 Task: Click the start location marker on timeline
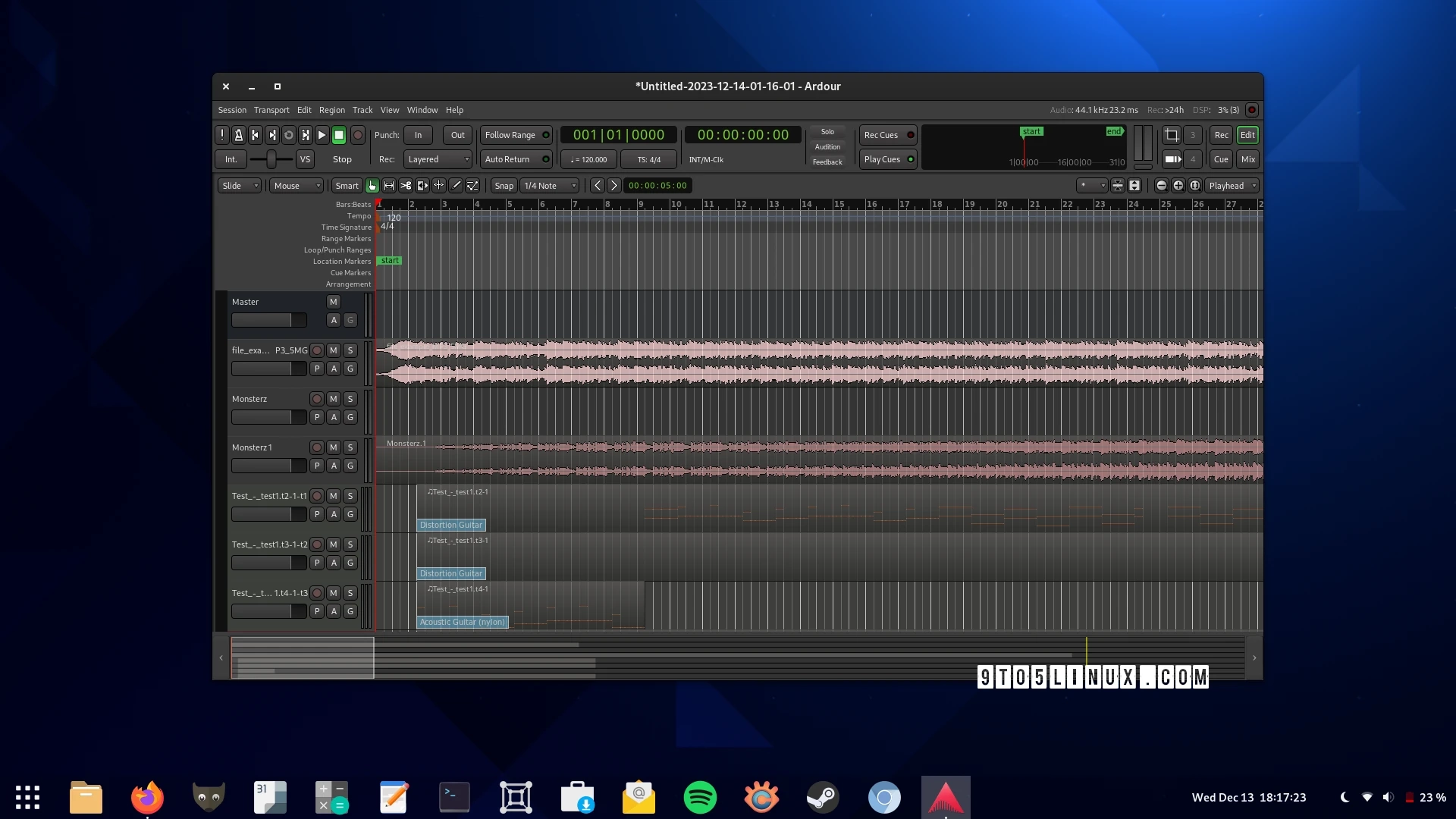[389, 260]
